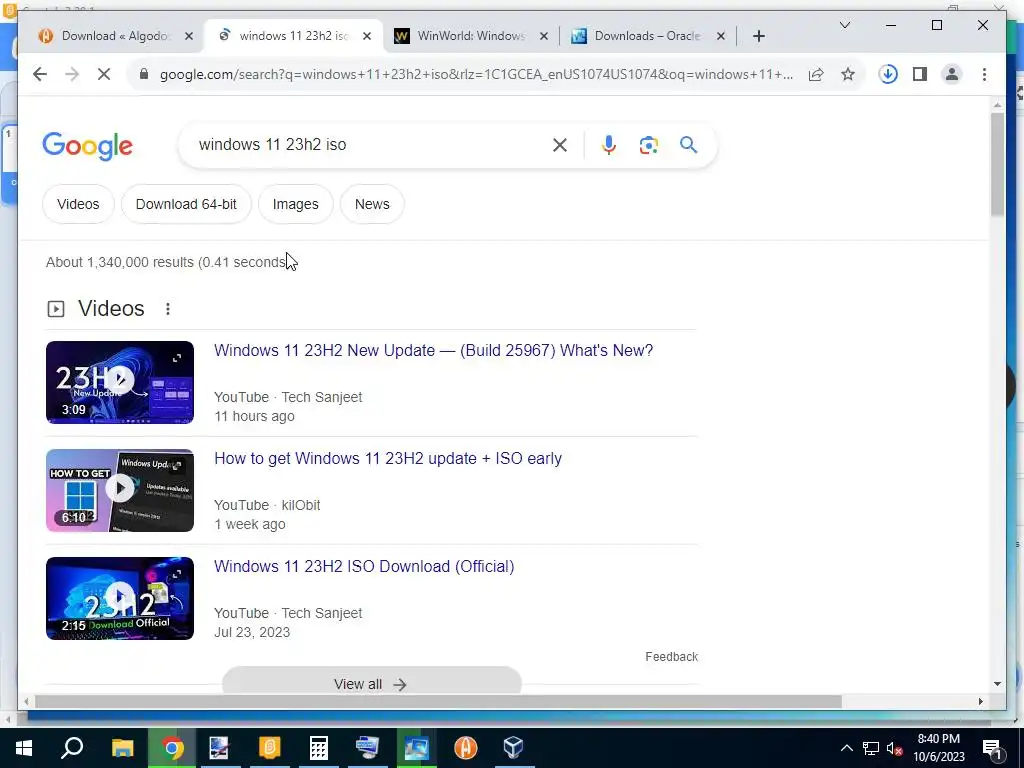Open the taskbar clock showing 8:40 PM
The width and height of the screenshot is (1024, 768).
point(939,748)
